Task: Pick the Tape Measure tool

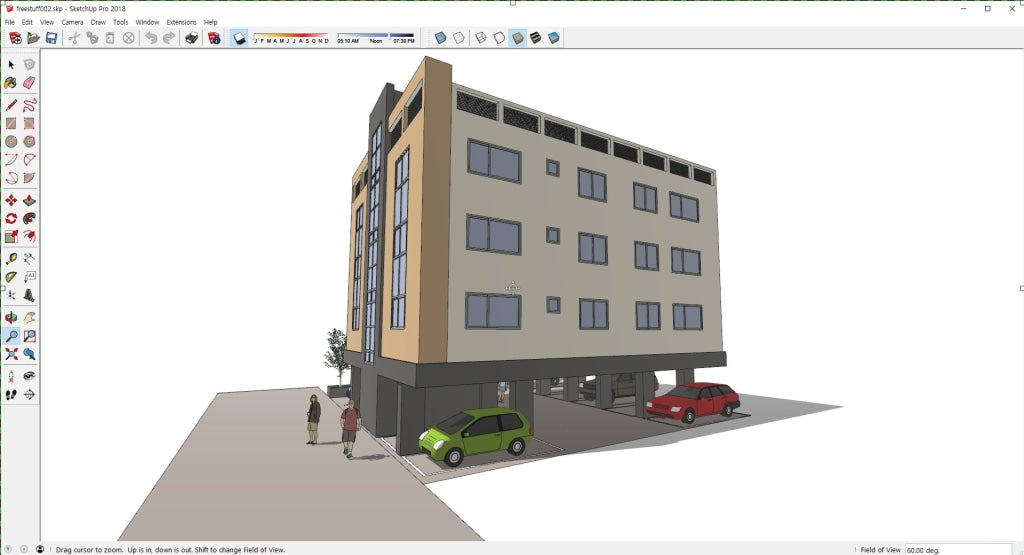Action: click(x=11, y=258)
